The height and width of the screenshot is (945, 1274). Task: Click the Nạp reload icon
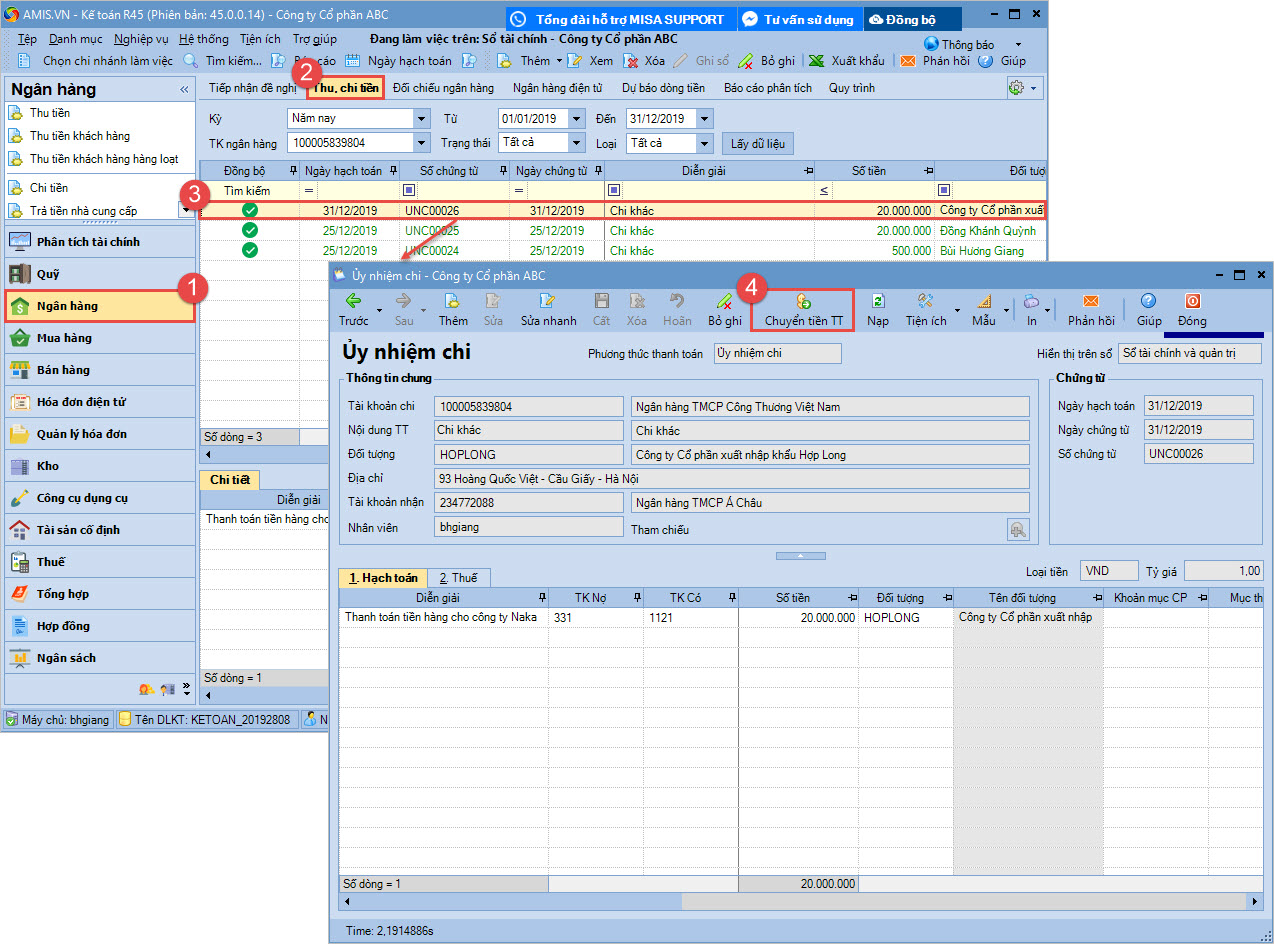click(x=878, y=301)
